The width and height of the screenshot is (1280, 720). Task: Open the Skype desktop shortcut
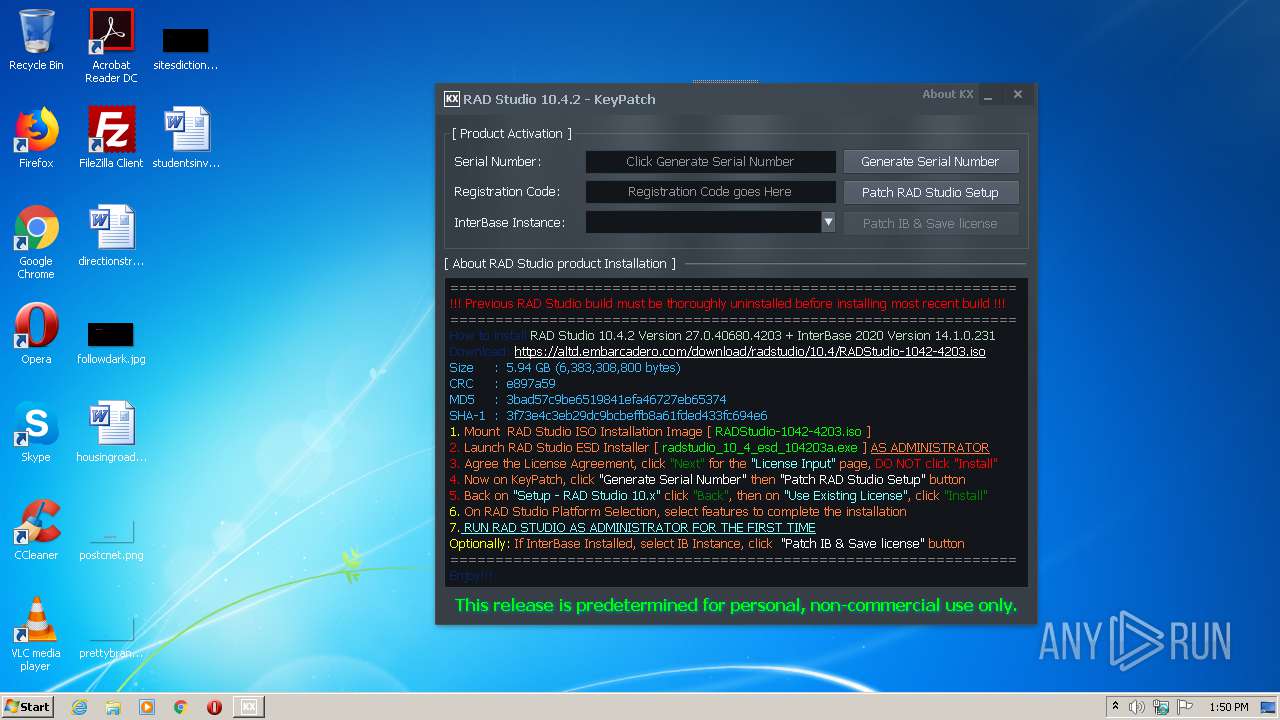tap(36, 432)
